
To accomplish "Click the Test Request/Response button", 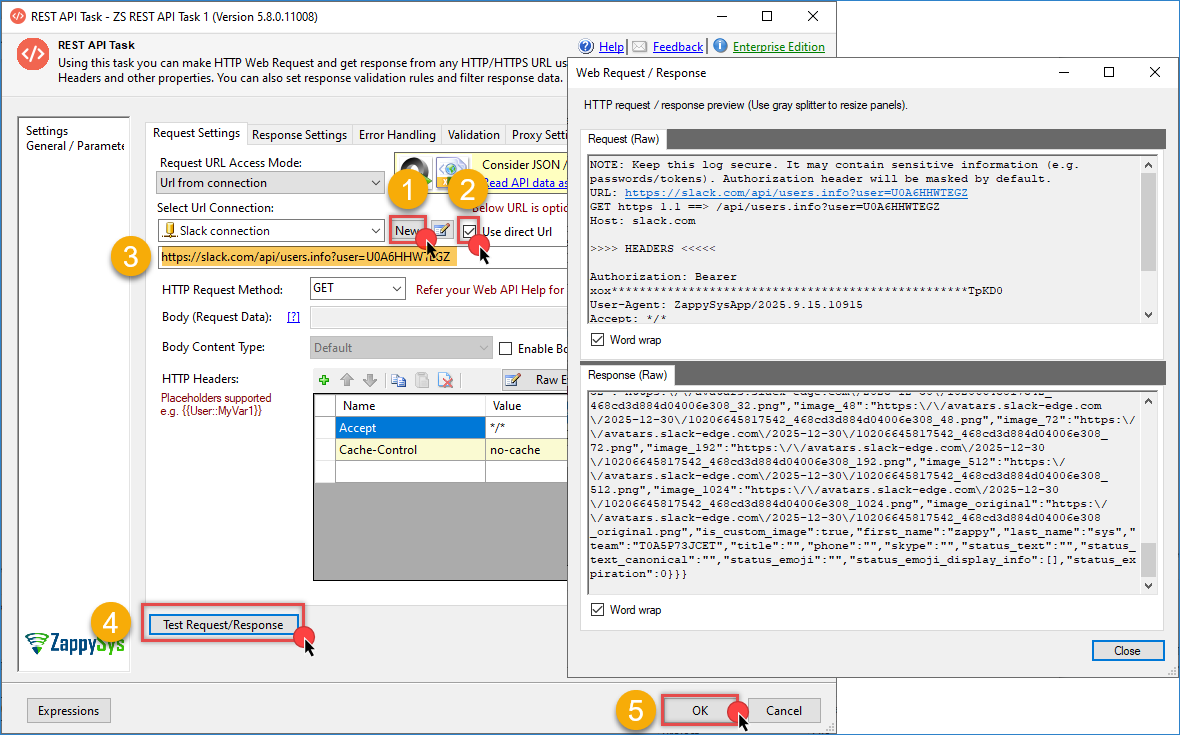I will [223, 625].
